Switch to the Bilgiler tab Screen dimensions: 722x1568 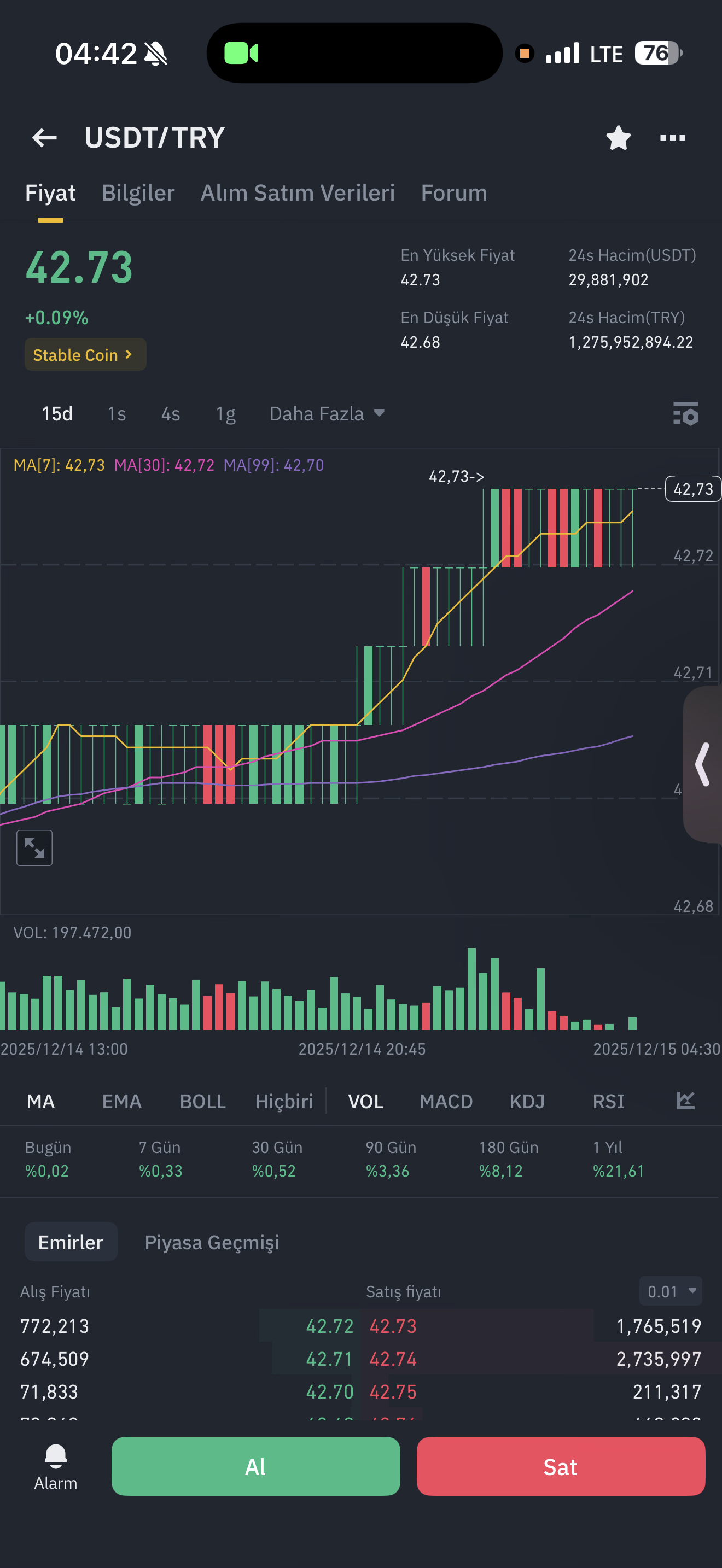point(138,193)
